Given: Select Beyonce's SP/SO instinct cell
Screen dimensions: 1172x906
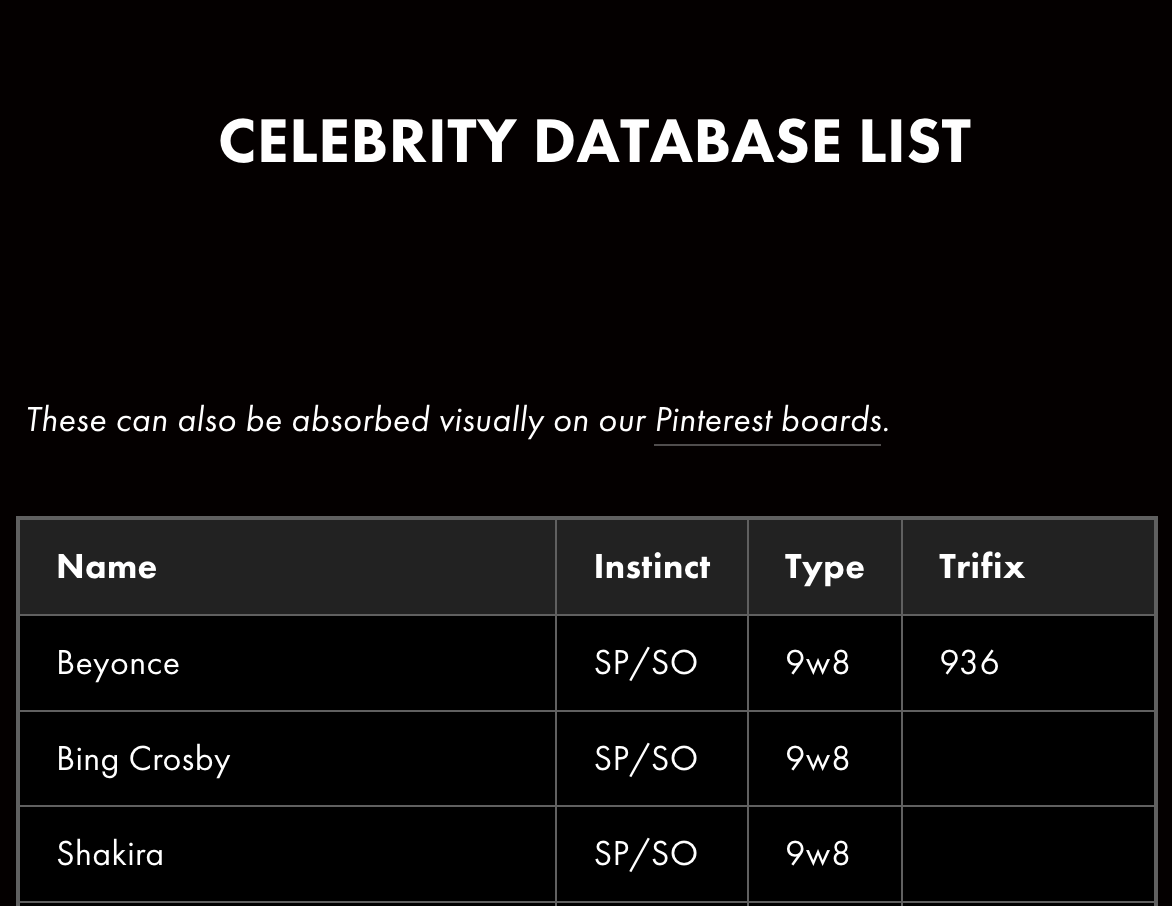Looking at the screenshot, I should point(645,663).
